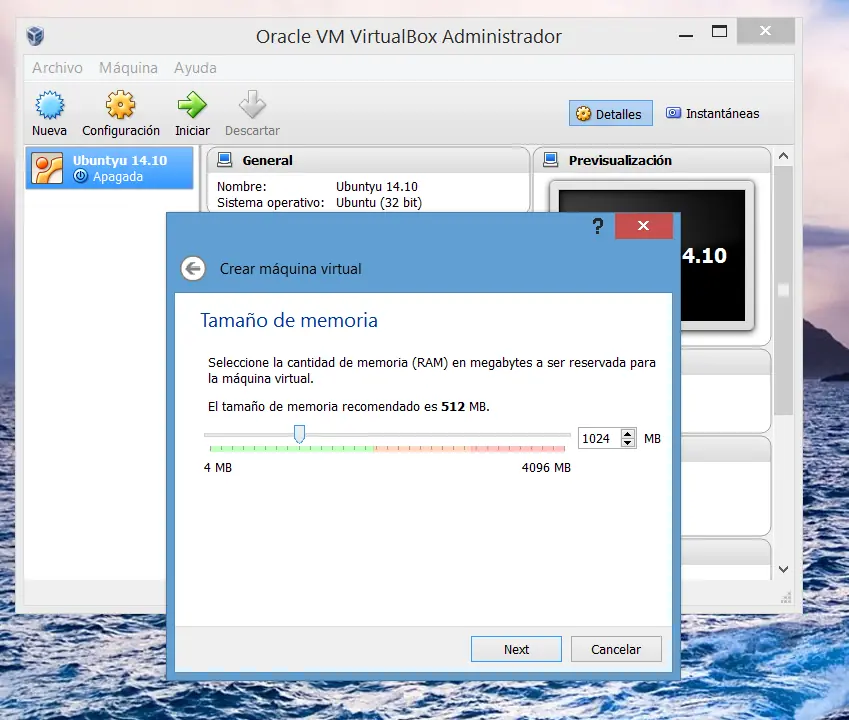Image resolution: width=849 pixels, height=720 pixels.
Task: Open the Archivo menu
Action: coord(57,68)
